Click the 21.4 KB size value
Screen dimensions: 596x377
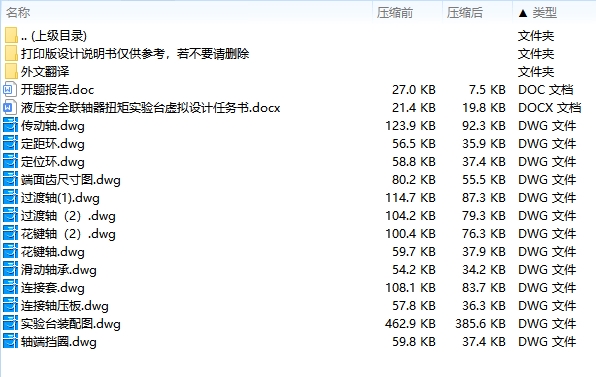(x=414, y=108)
